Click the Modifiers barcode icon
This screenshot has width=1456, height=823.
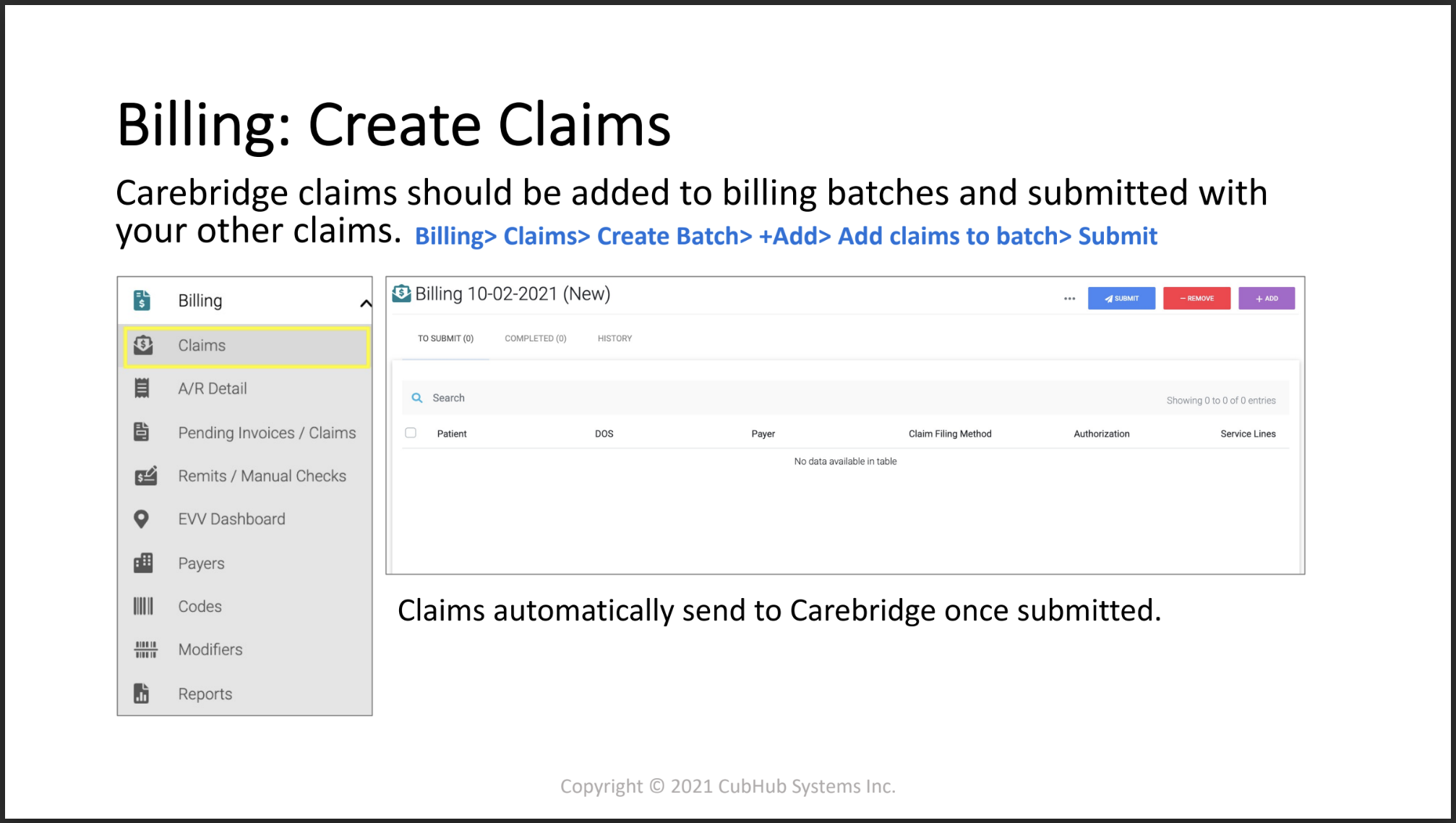(145, 649)
